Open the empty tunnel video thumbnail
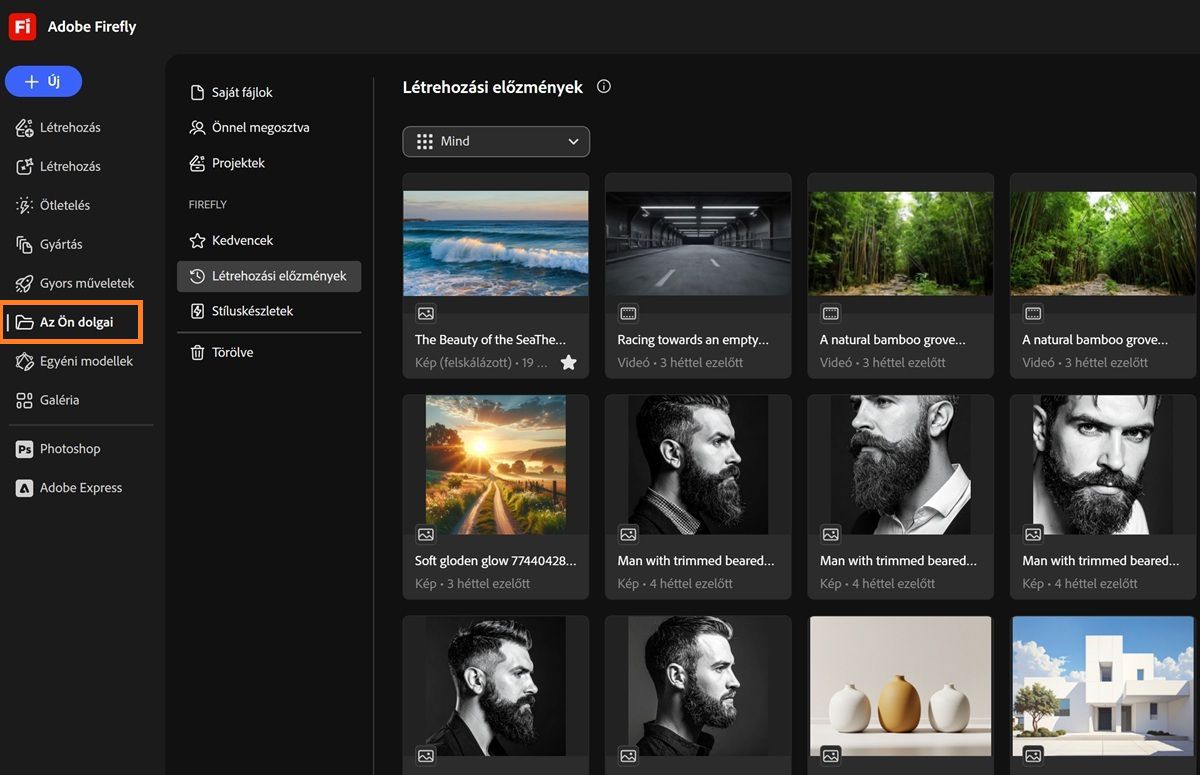Viewport: 1200px width, 775px height. (x=697, y=243)
